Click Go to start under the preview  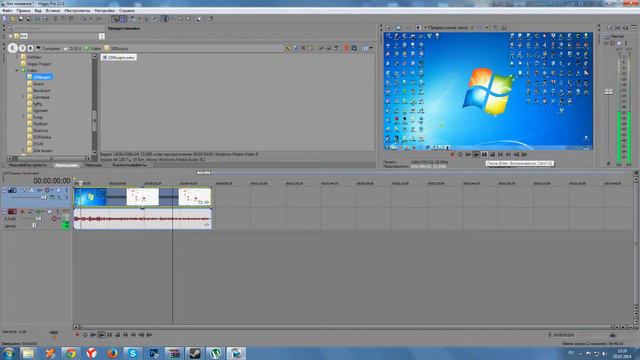pyautogui.click(x=500, y=155)
